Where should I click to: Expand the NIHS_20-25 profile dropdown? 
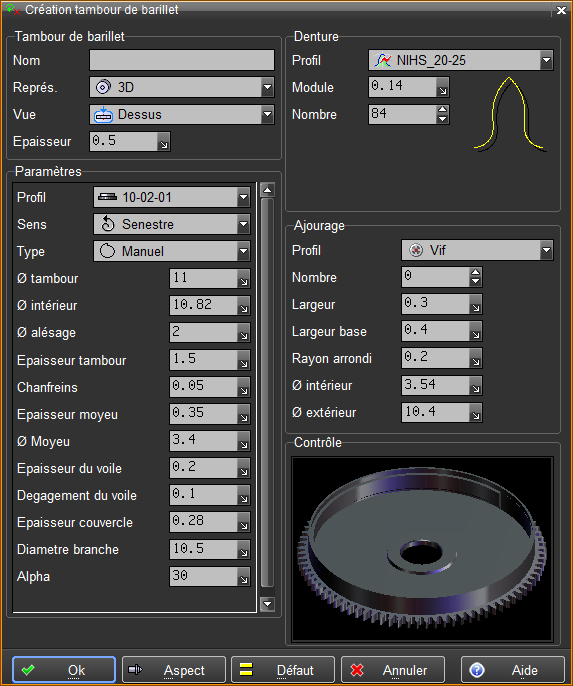click(x=546, y=60)
